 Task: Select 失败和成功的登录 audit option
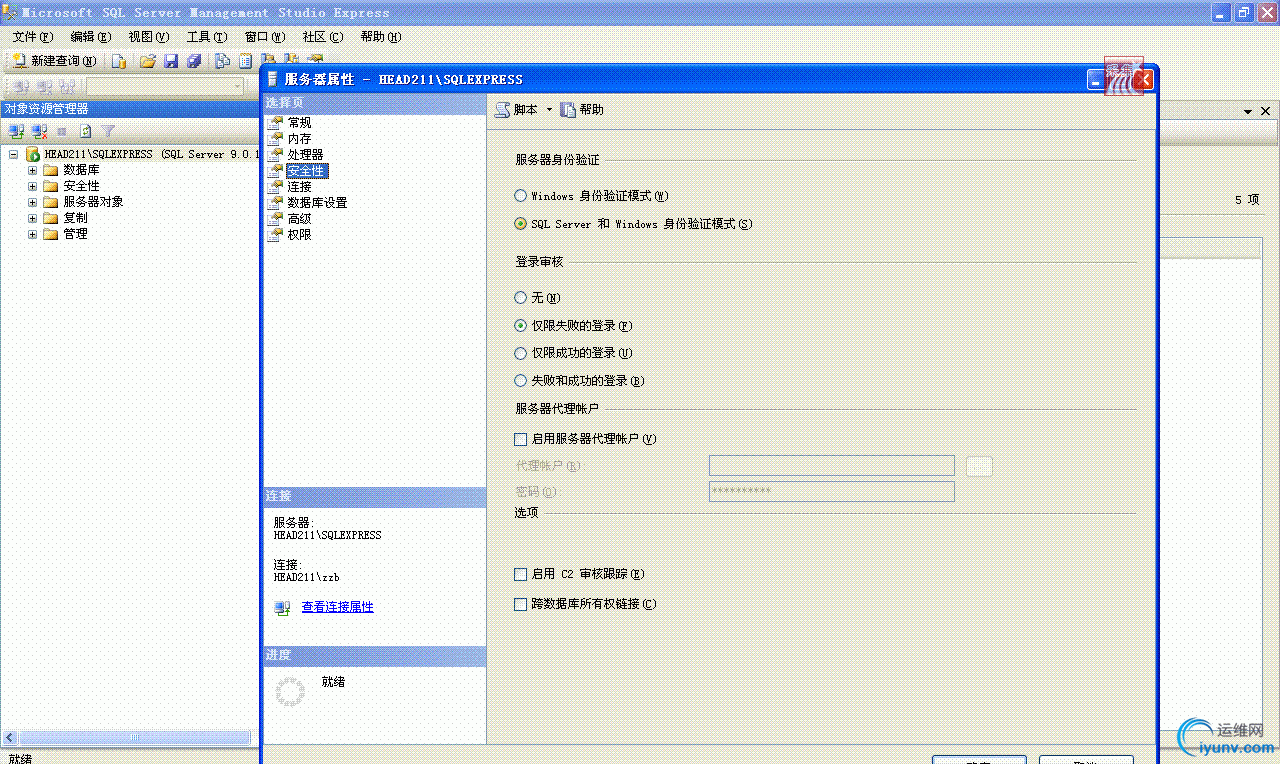[x=520, y=381]
